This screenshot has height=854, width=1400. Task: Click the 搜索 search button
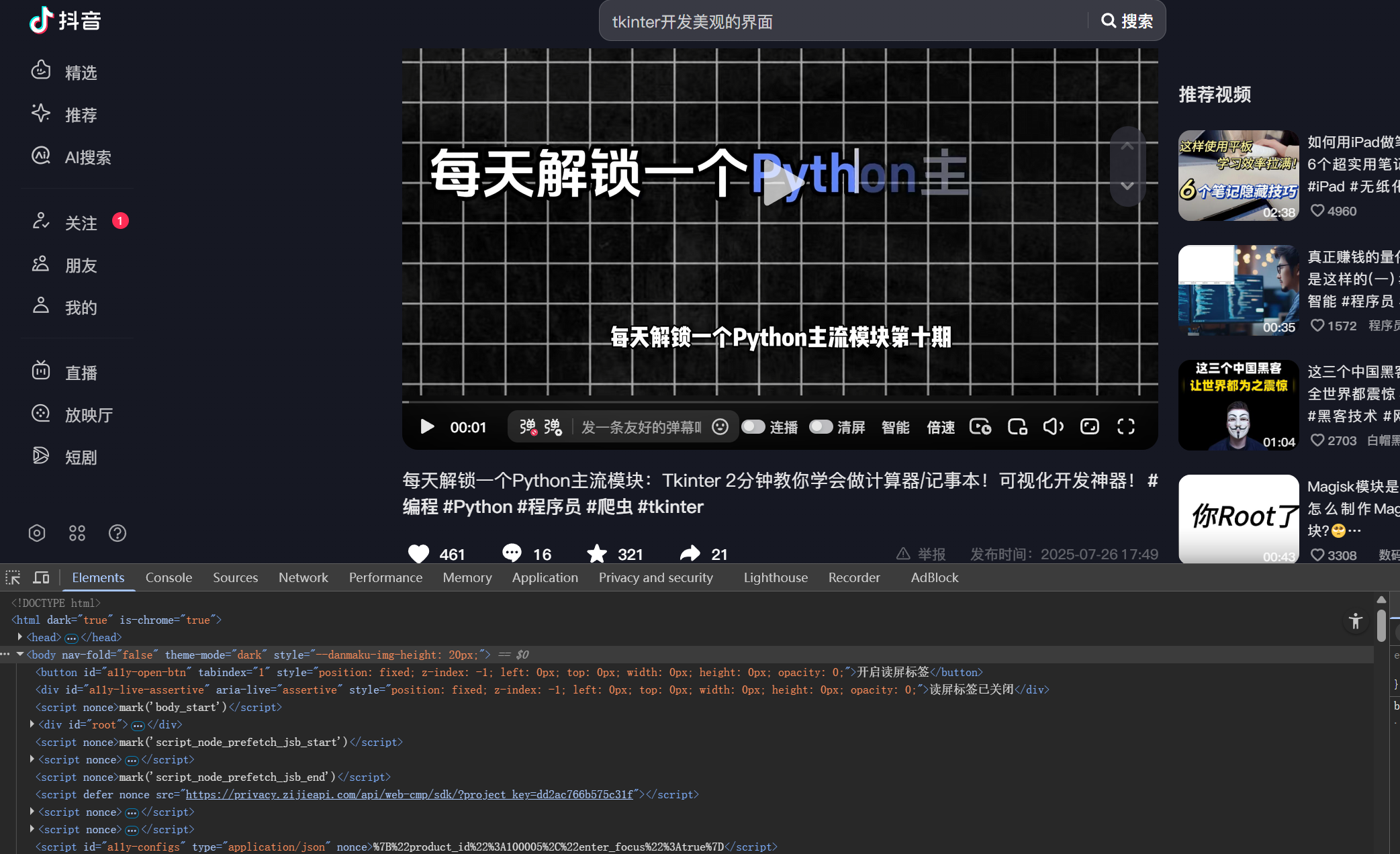coord(1127,21)
